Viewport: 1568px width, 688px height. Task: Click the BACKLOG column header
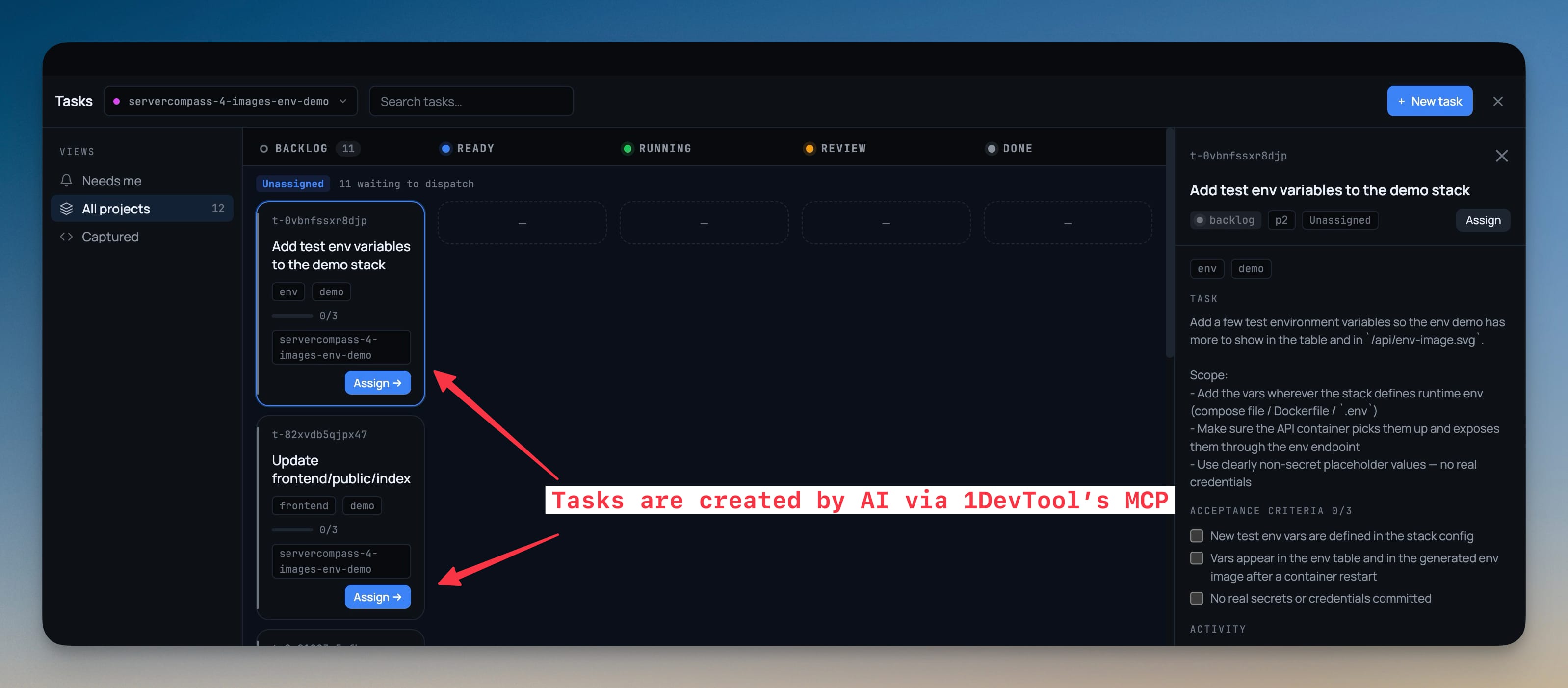click(x=301, y=149)
